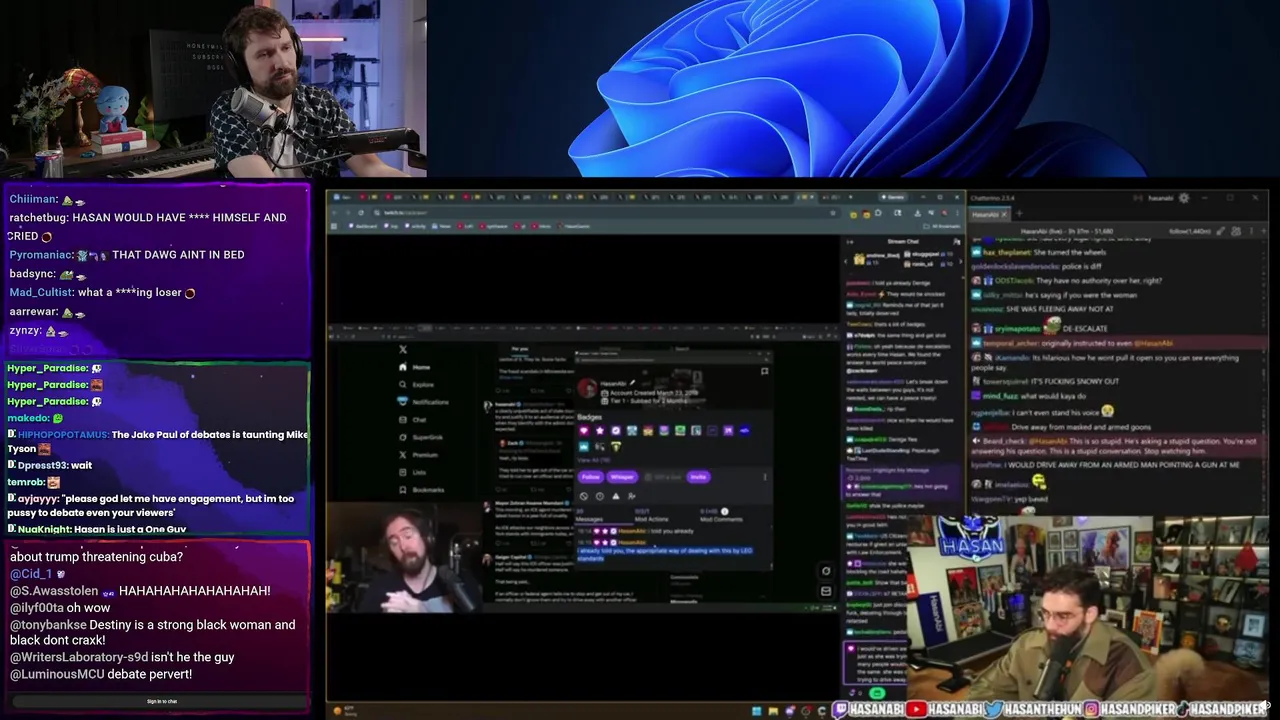Click chat username Mad_Cultist
This screenshot has height=720, width=1280.
tap(41, 292)
